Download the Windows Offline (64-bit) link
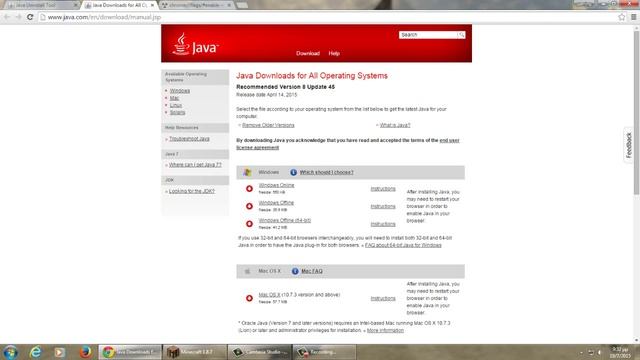640x360 pixels. [x=285, y=220]
